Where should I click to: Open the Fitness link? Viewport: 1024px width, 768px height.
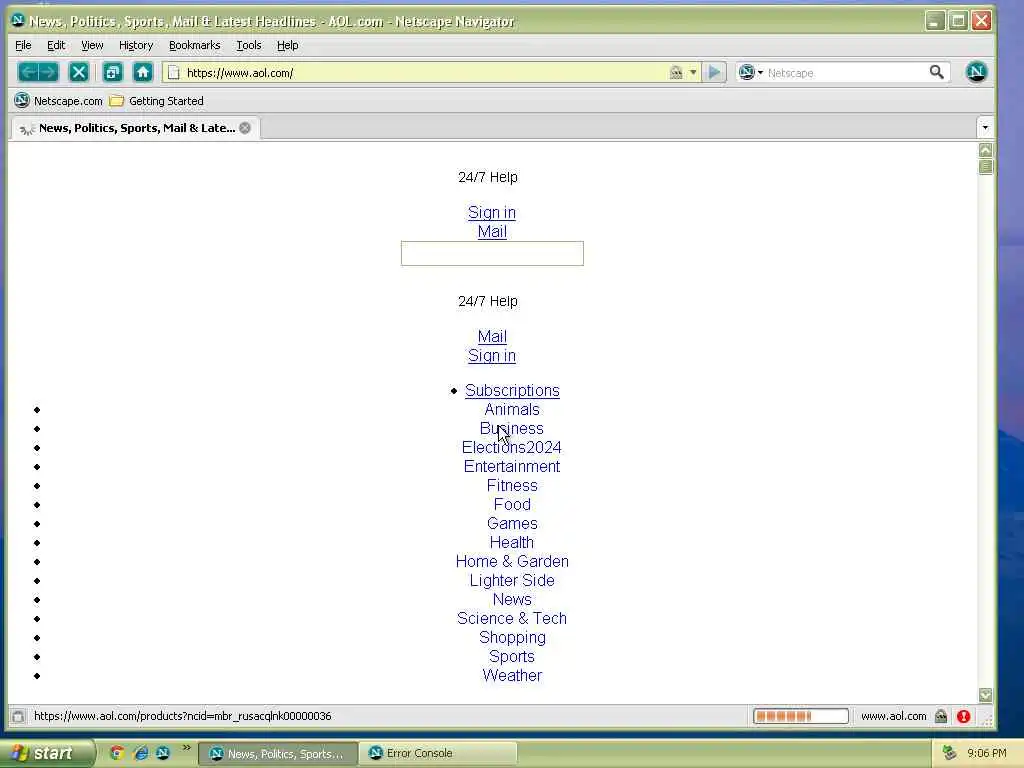[512, 485]
